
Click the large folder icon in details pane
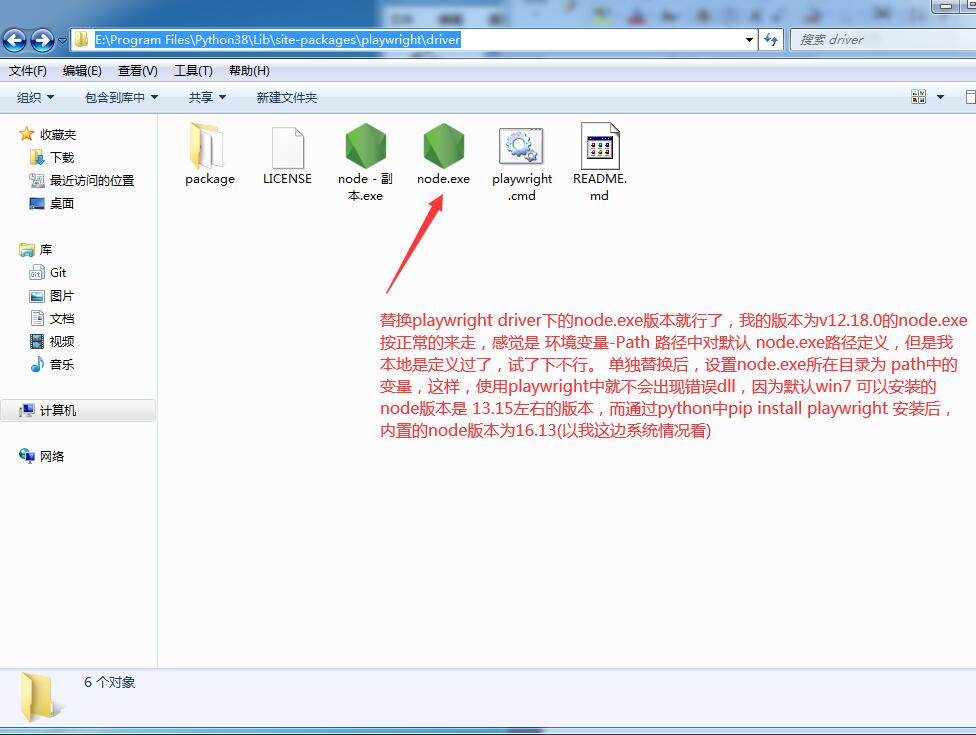tap(40, 698)
